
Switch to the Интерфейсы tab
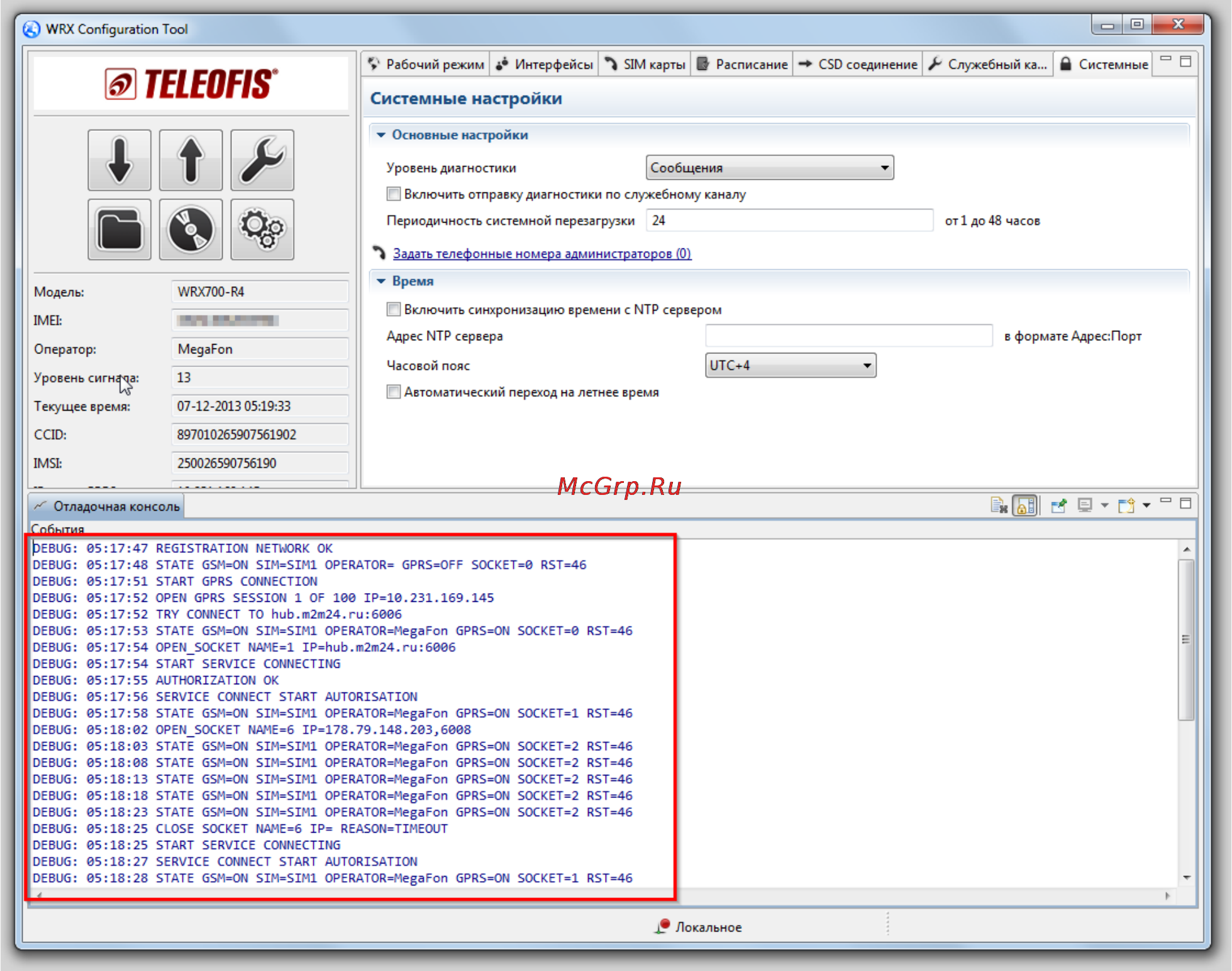pos(545,64)
